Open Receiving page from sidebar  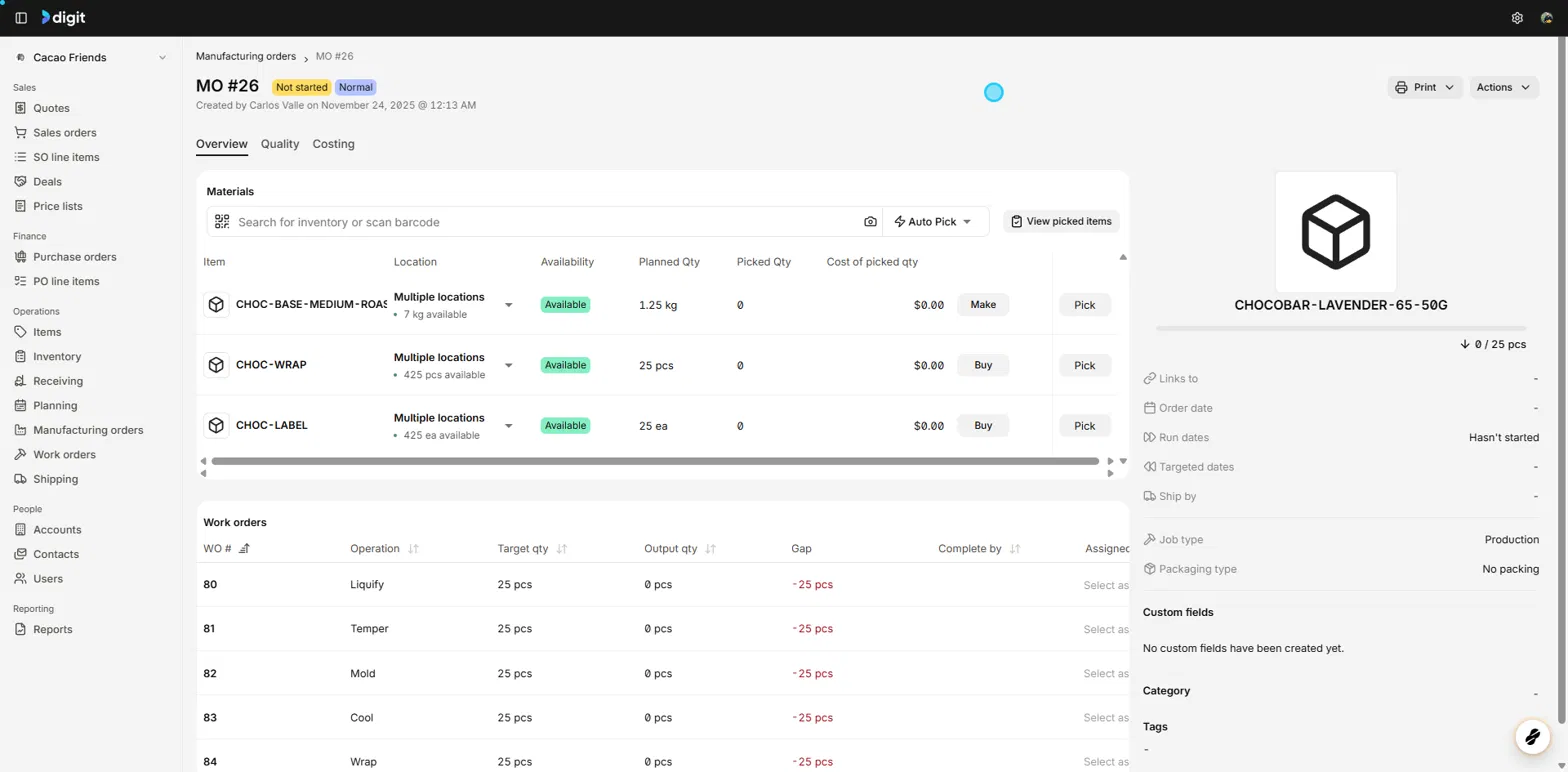[x=58, y=381]
